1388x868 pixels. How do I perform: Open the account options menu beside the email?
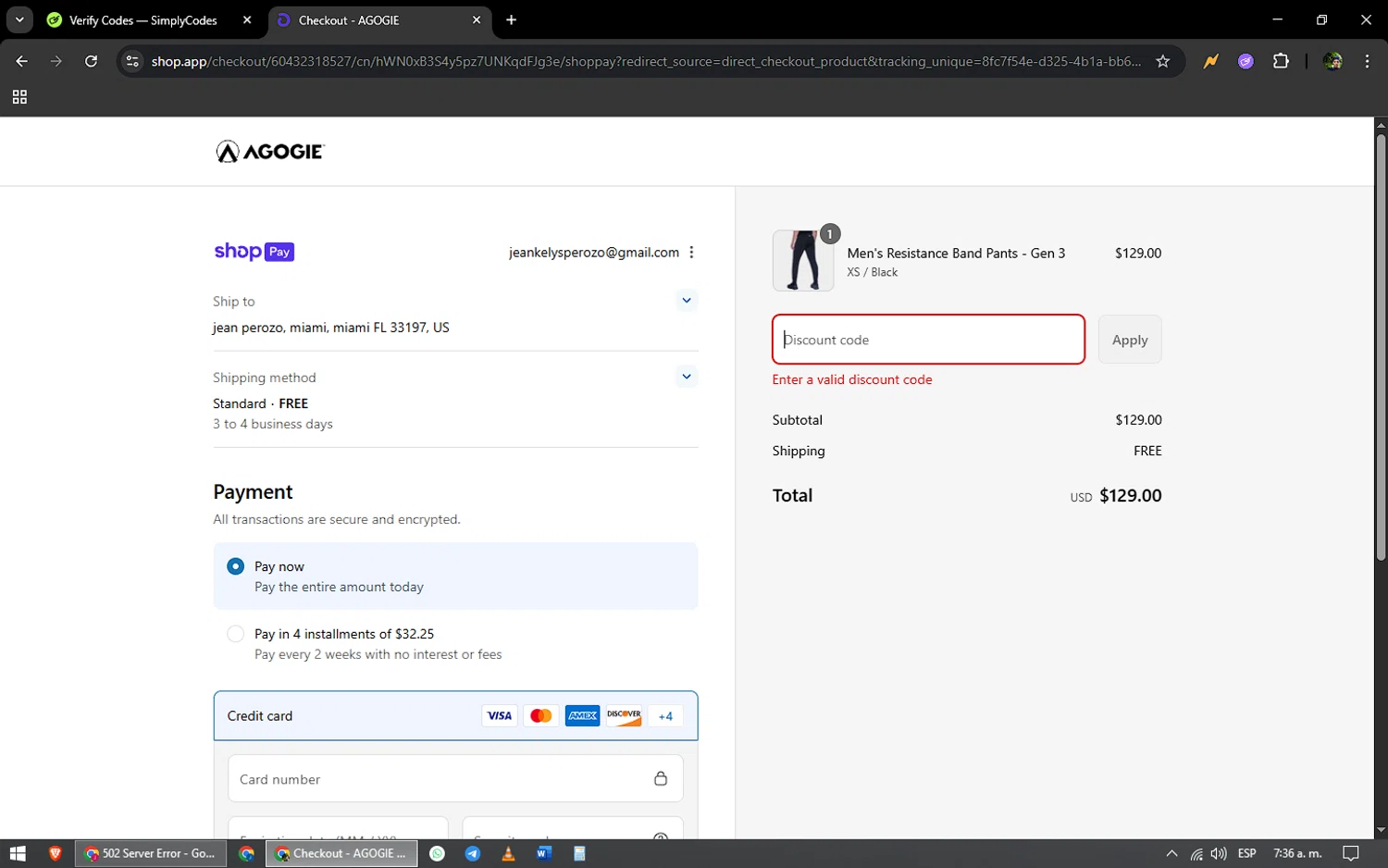coord(691,253)
